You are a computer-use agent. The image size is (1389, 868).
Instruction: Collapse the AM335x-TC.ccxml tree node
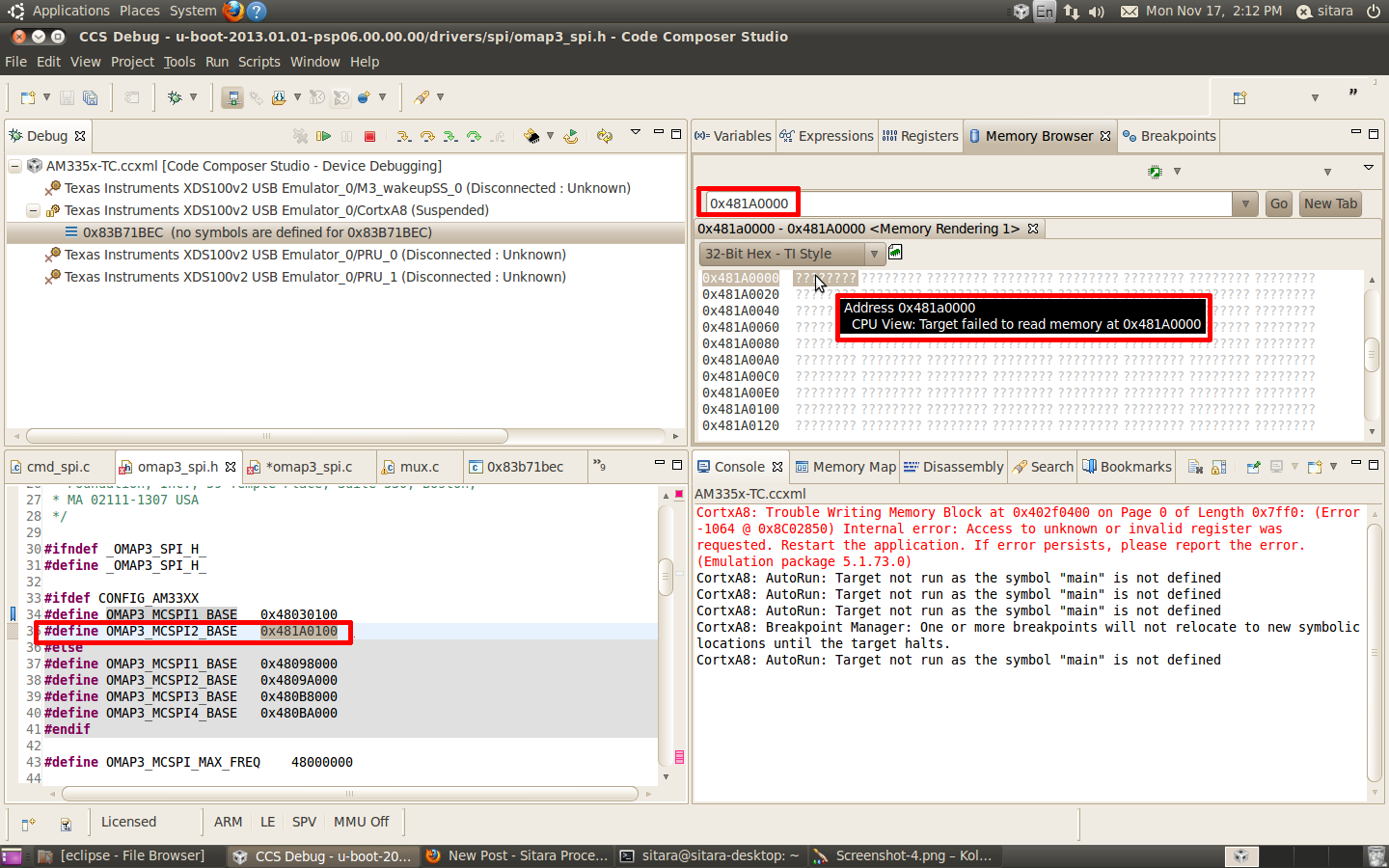click(15, 166)
